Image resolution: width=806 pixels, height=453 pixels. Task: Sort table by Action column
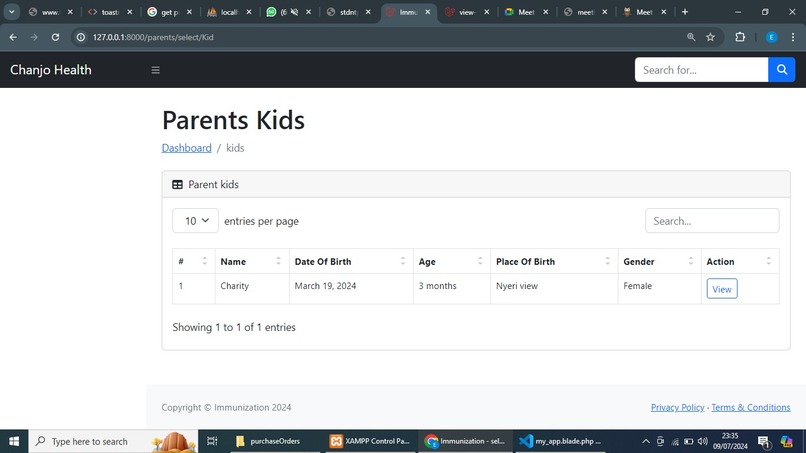(x=740, y=261)
